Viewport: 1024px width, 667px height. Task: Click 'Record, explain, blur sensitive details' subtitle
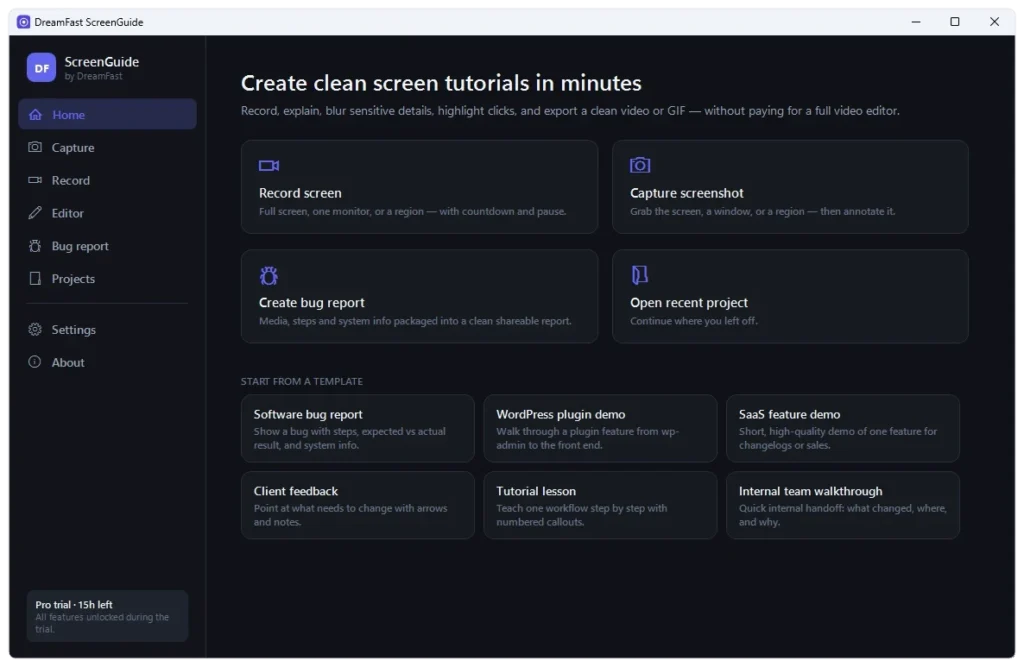pyautogui.click(x=569, y=110)
